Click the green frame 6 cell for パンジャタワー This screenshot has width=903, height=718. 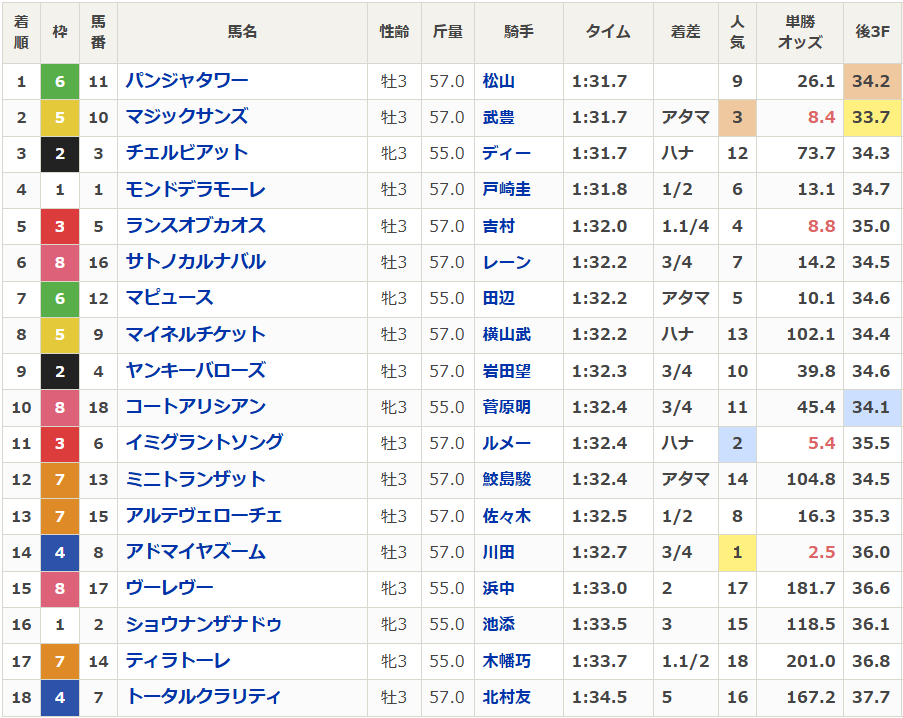click(60, 82)
